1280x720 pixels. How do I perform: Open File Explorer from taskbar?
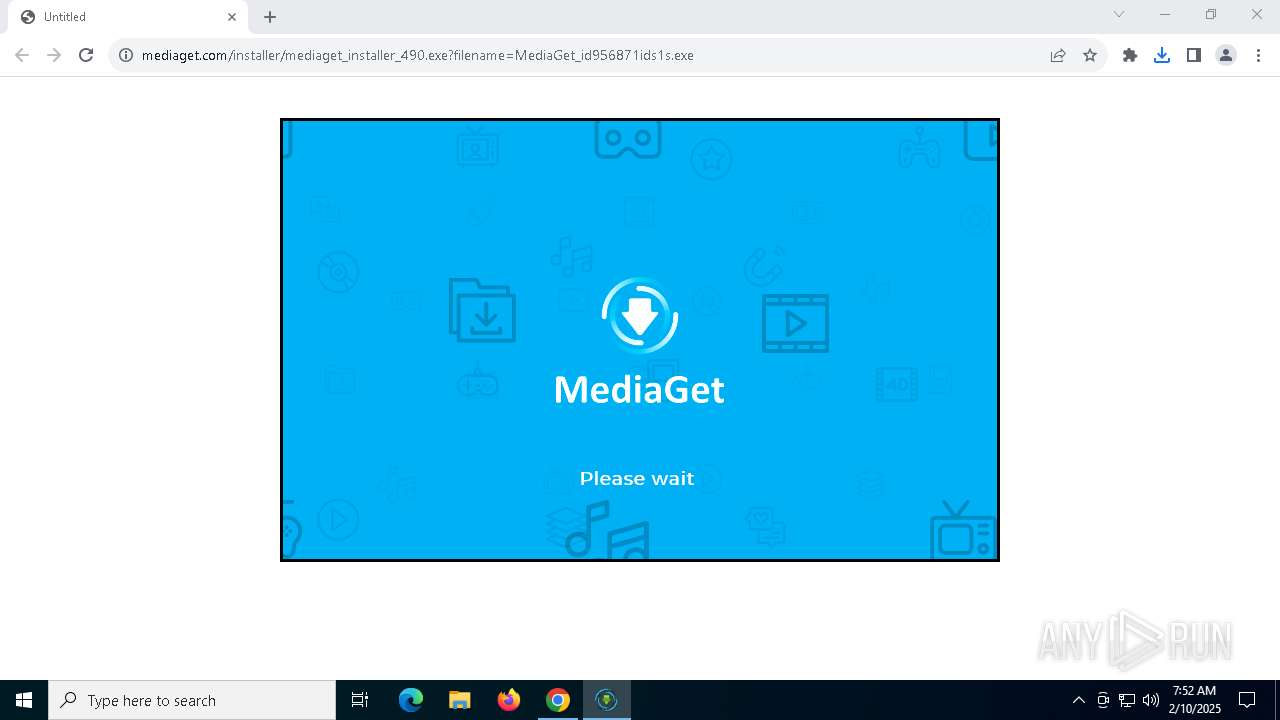[460, 700]
